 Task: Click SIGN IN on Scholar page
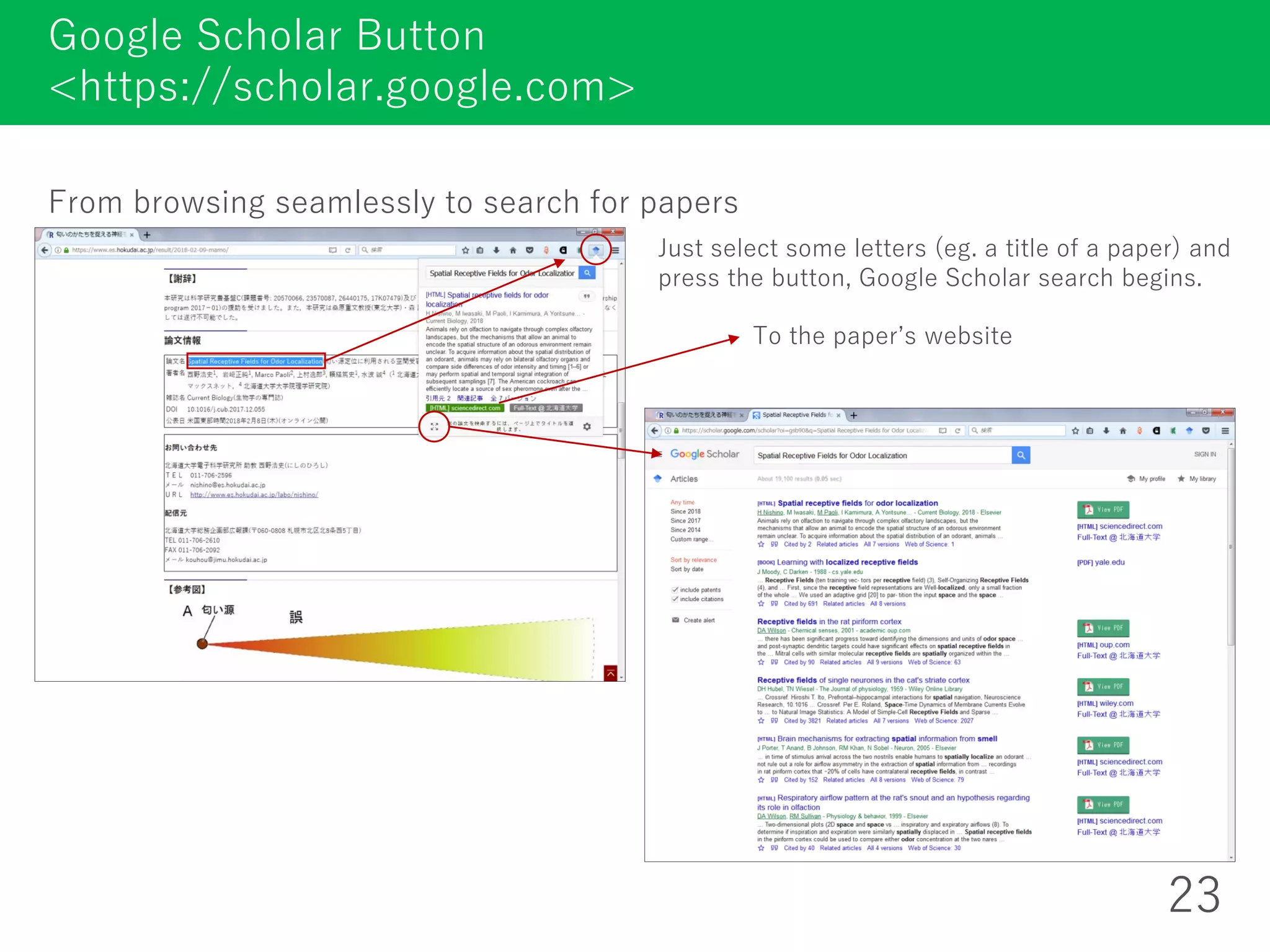click(x=1205, y=454)
